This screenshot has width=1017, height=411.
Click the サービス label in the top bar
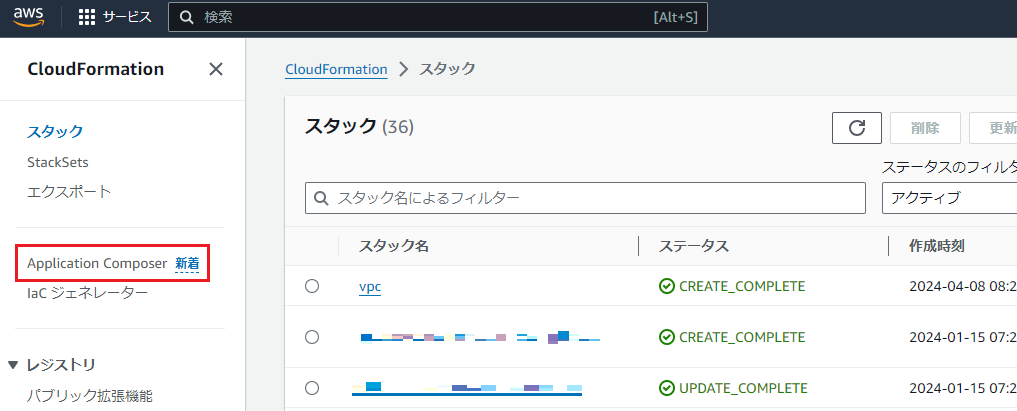pos(127,18)
